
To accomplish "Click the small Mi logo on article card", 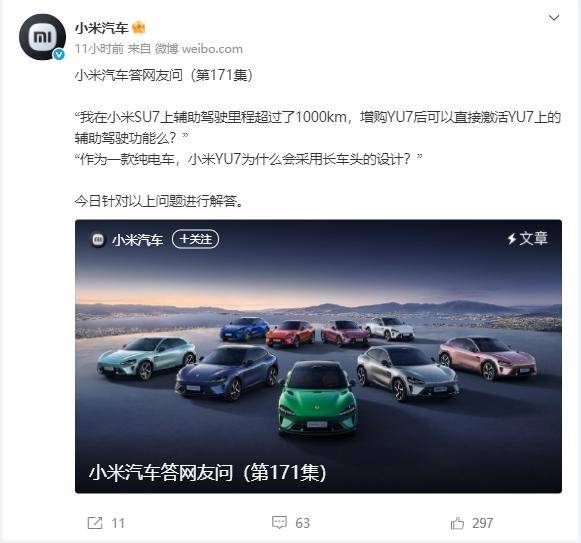I will click(x=98, y=239).
